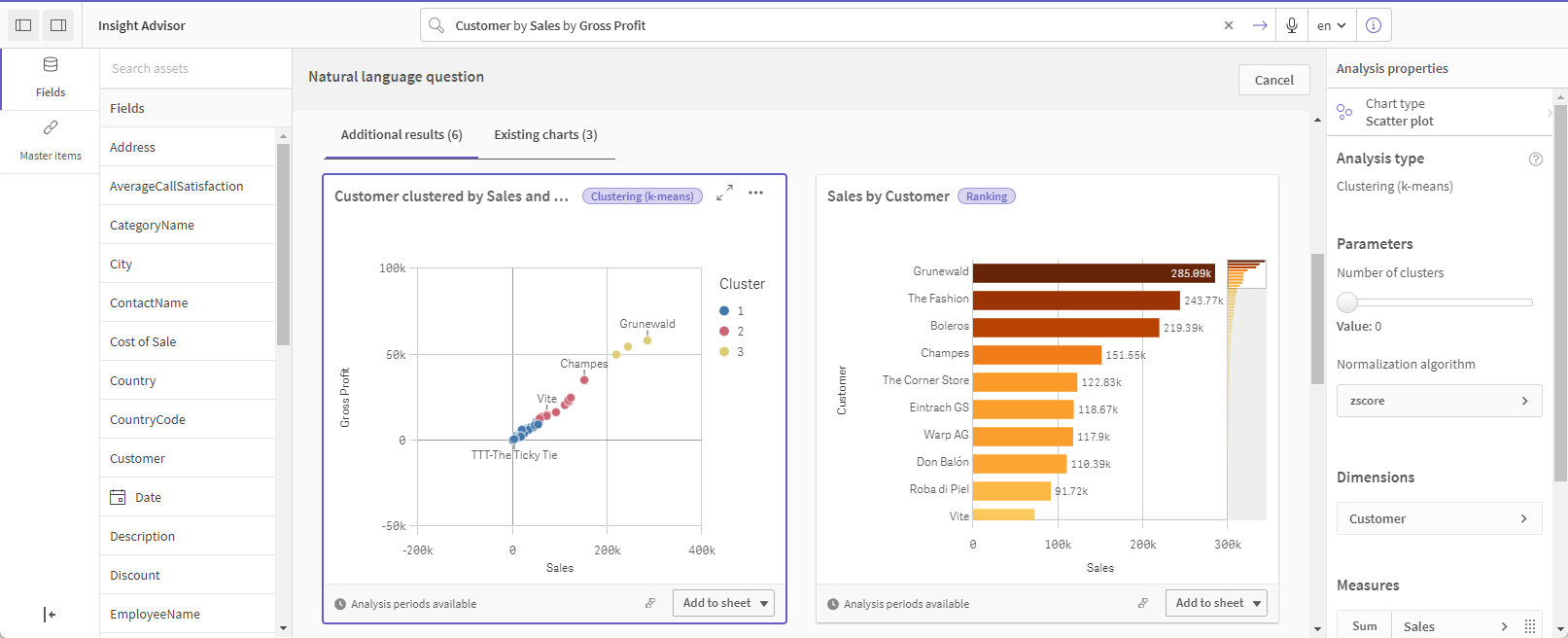The height and width of the screenshot is (638, 1568).
Task: Click the Cluster 2 red legend swatch
Action: coord(724,332)
